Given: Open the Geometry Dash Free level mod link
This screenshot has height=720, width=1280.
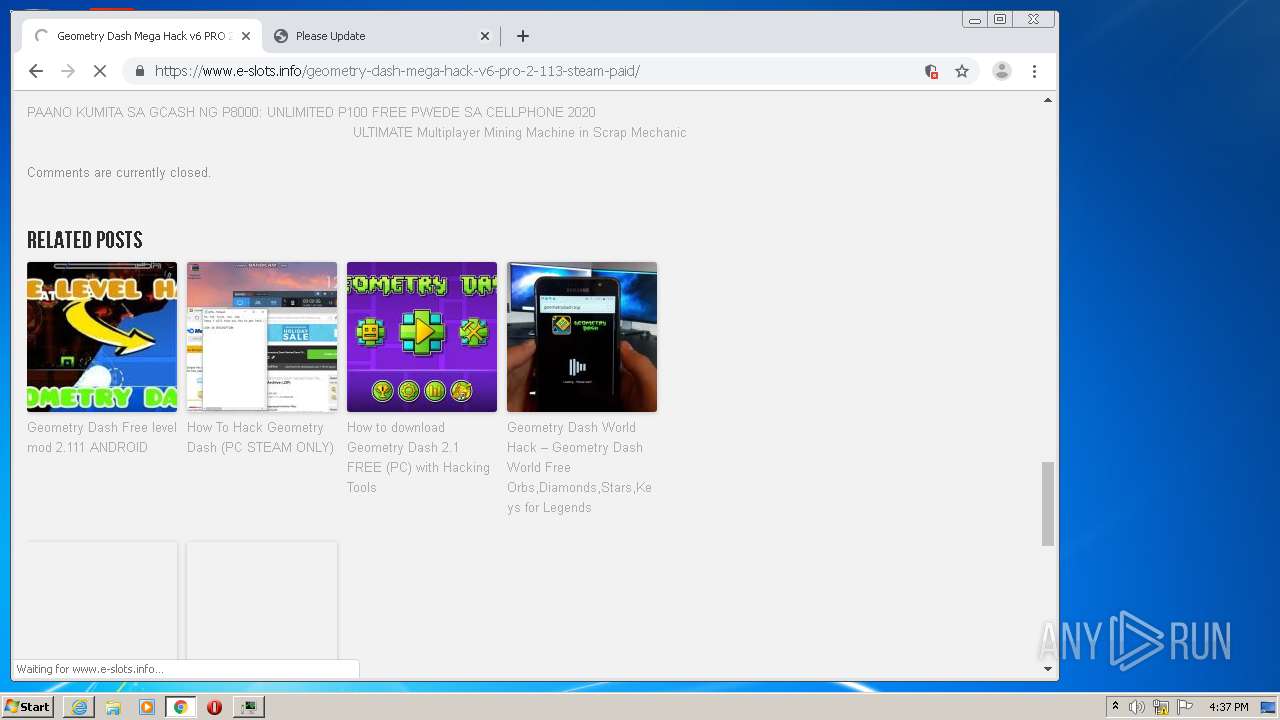Looking at the screenshot, I should point(102,437).
